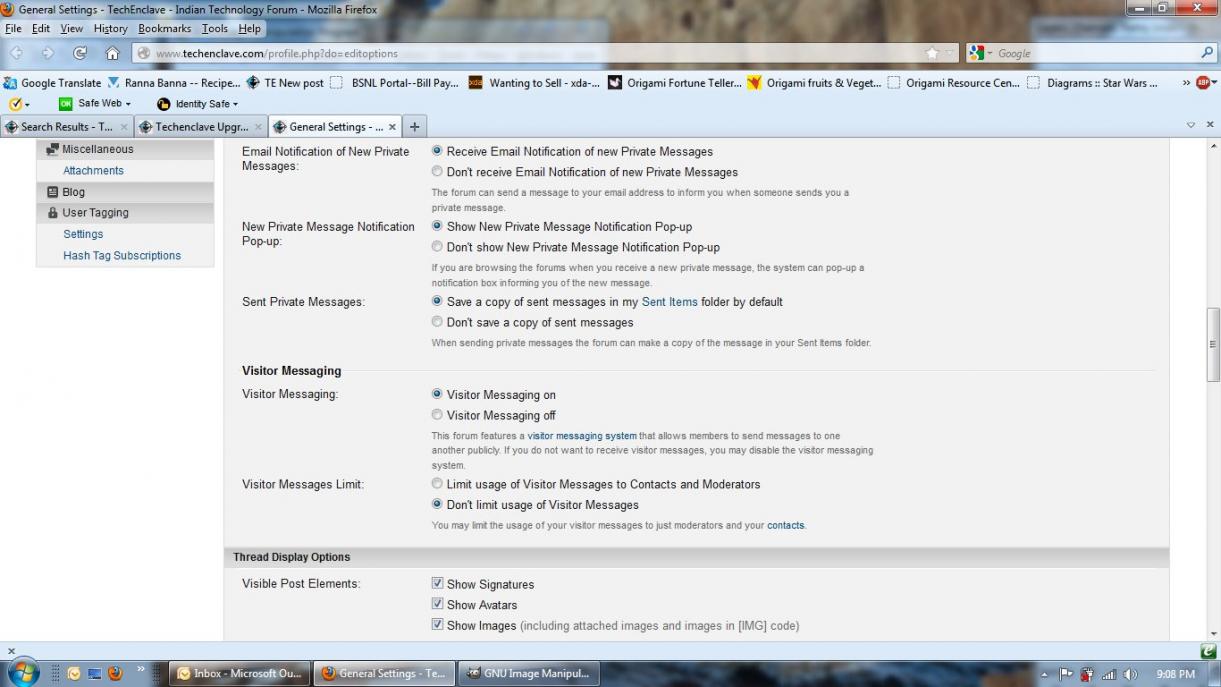Viewport: 1221px width, 687px height.
Task: Click the Show Desktop quick launch icon
Action: (x=93, y=673)
